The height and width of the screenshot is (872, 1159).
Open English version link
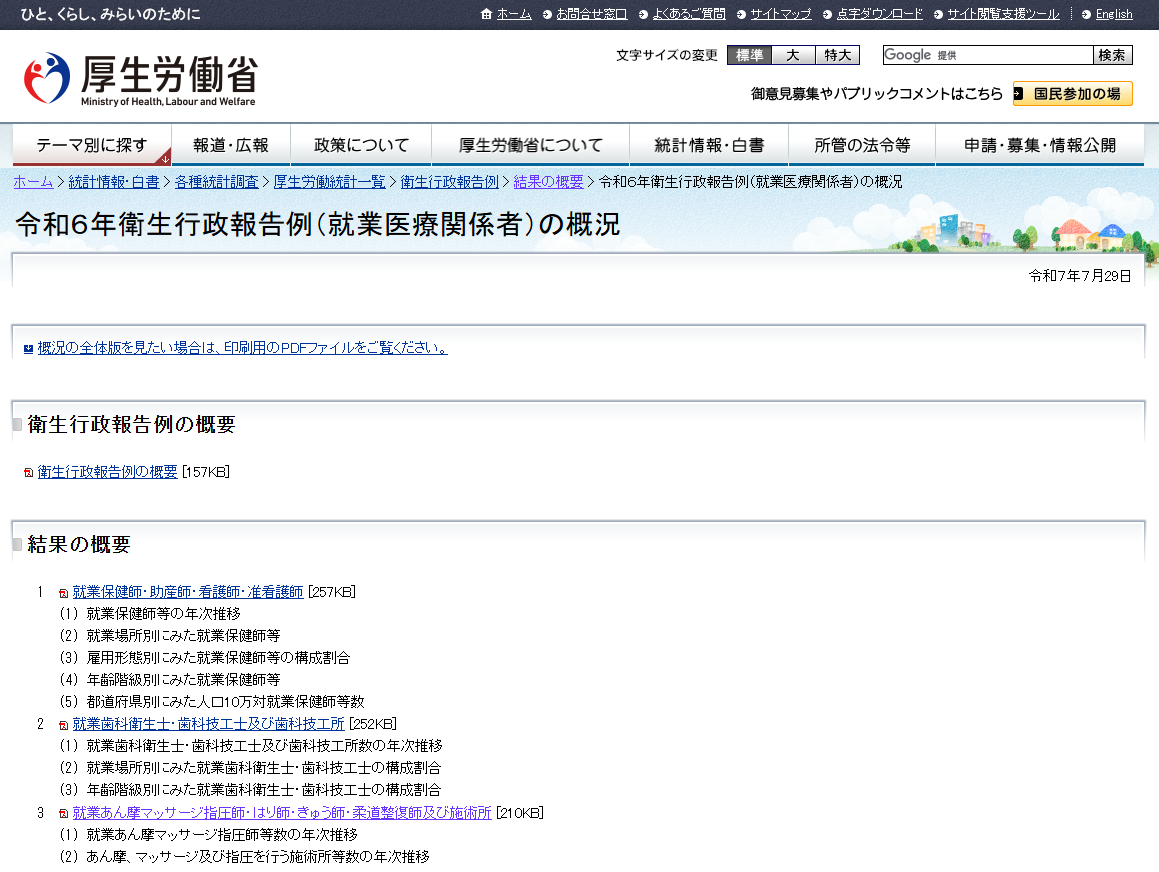[1113, 14]
